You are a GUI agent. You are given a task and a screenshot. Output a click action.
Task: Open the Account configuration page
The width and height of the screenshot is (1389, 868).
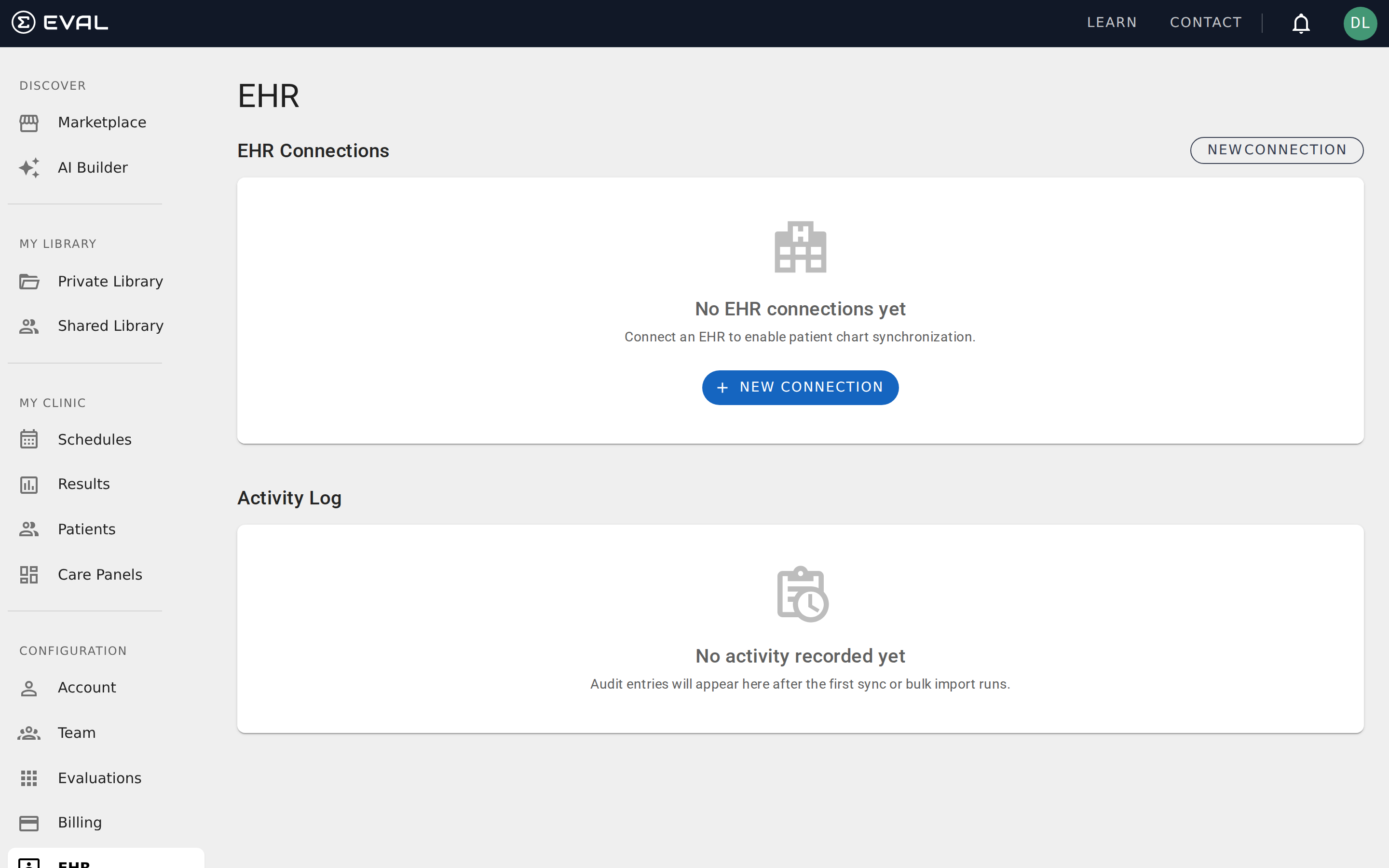(x=87, y=688)
